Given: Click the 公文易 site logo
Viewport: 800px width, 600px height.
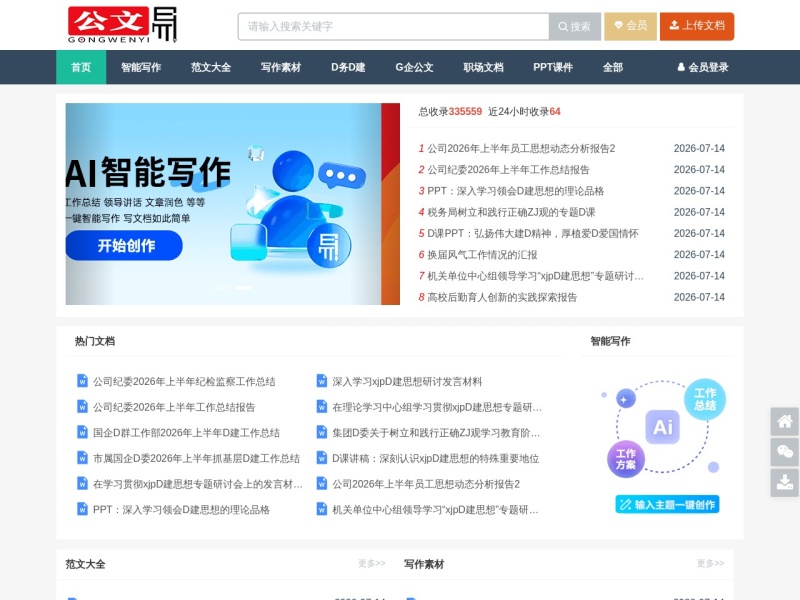Looking at the screenshot, I should pos(122,24).
